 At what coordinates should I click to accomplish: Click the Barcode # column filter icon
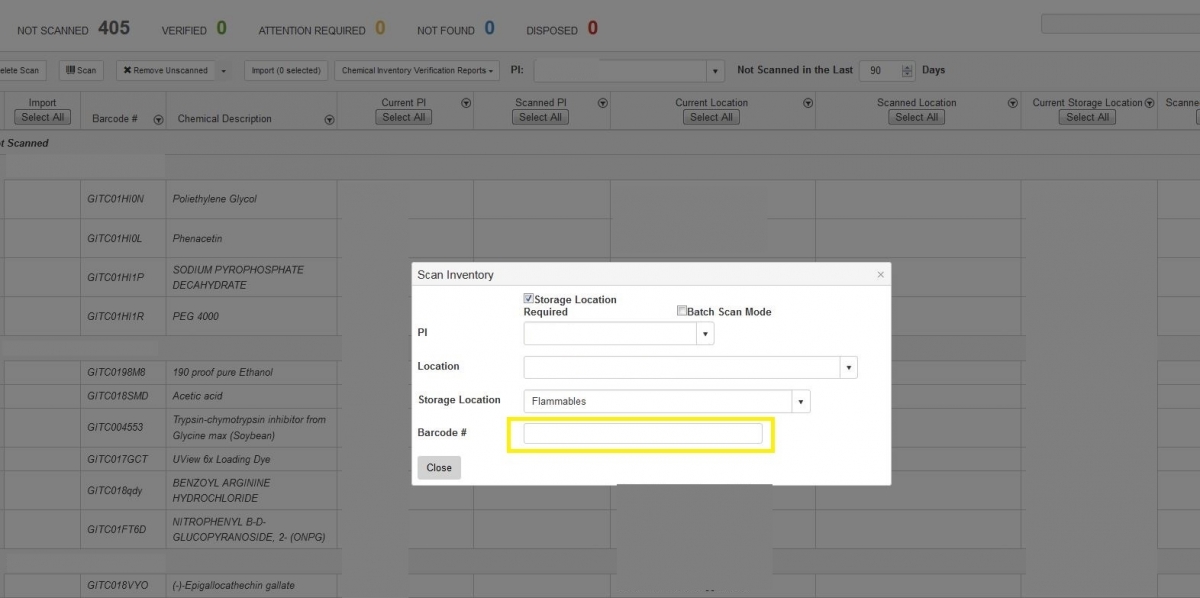click(158, 119)
